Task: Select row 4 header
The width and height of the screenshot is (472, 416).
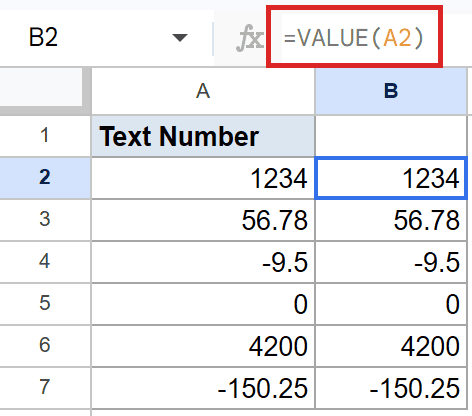Action: [45, 262]
